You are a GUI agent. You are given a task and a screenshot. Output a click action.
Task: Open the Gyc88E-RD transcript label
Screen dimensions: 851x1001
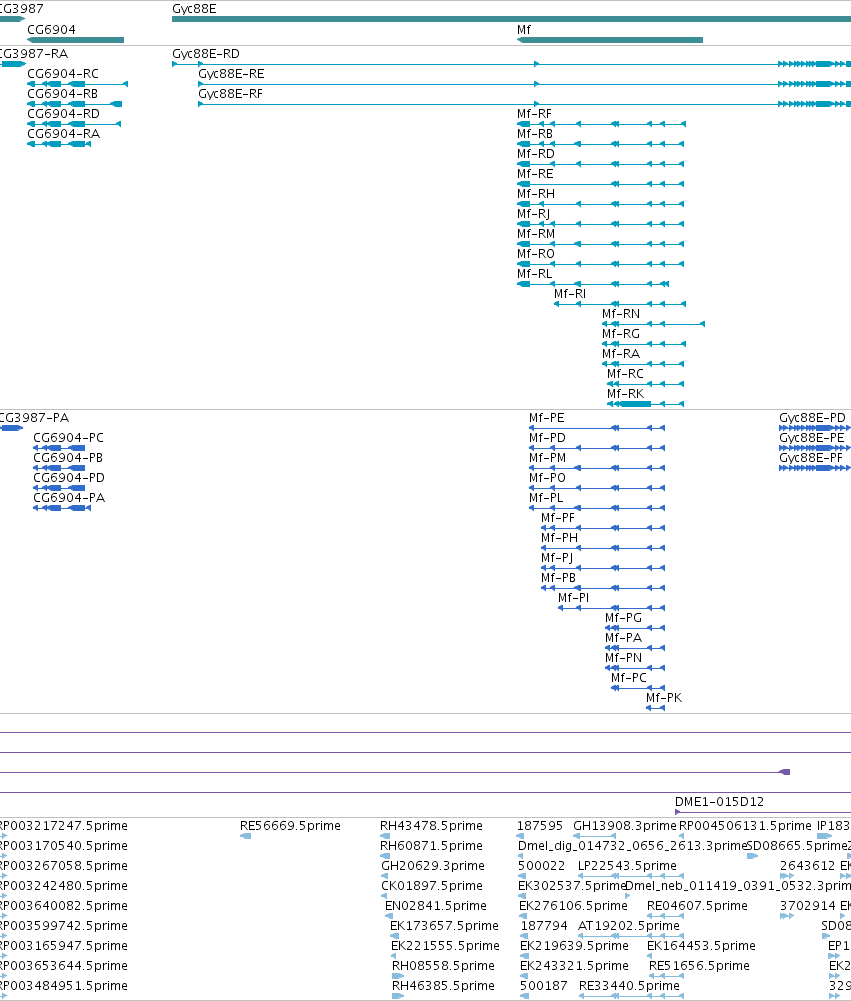coord(206,54)
